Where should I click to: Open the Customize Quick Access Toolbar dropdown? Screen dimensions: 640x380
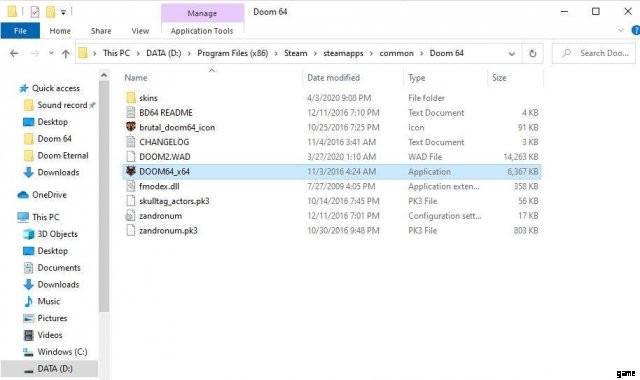point(63,12)
